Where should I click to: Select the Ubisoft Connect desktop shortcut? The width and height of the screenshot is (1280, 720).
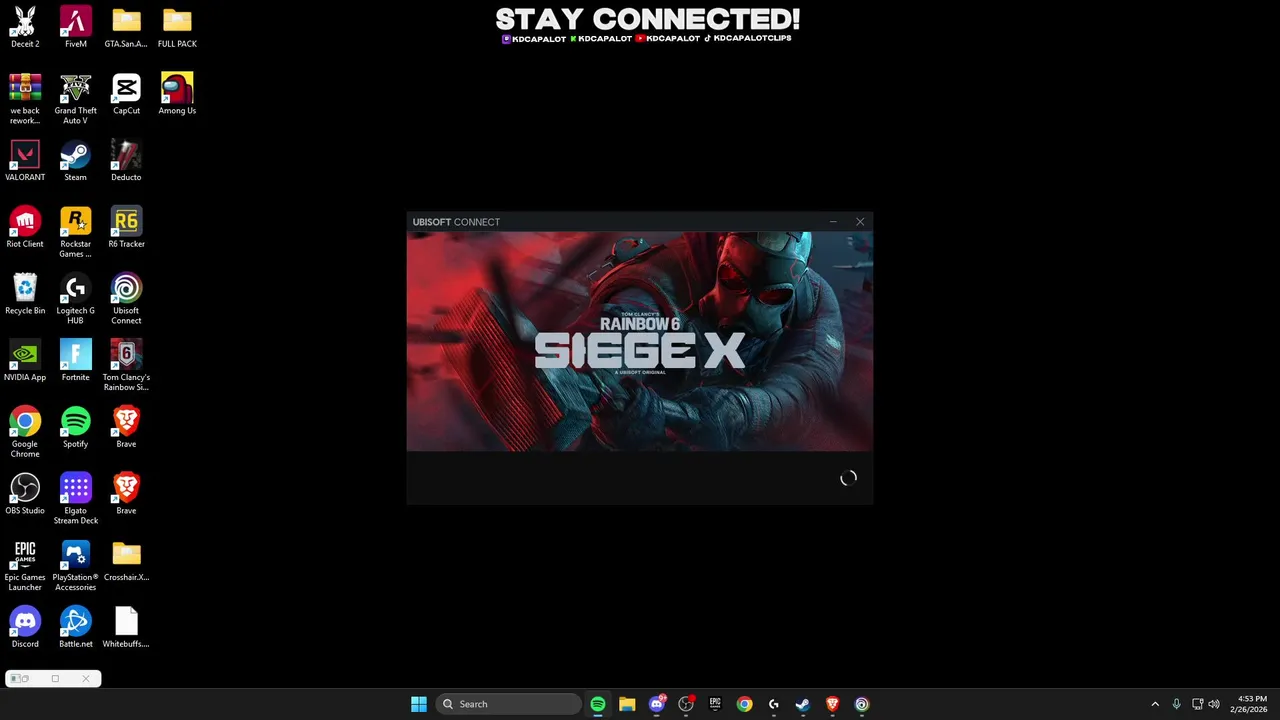(x=126, y=299)
